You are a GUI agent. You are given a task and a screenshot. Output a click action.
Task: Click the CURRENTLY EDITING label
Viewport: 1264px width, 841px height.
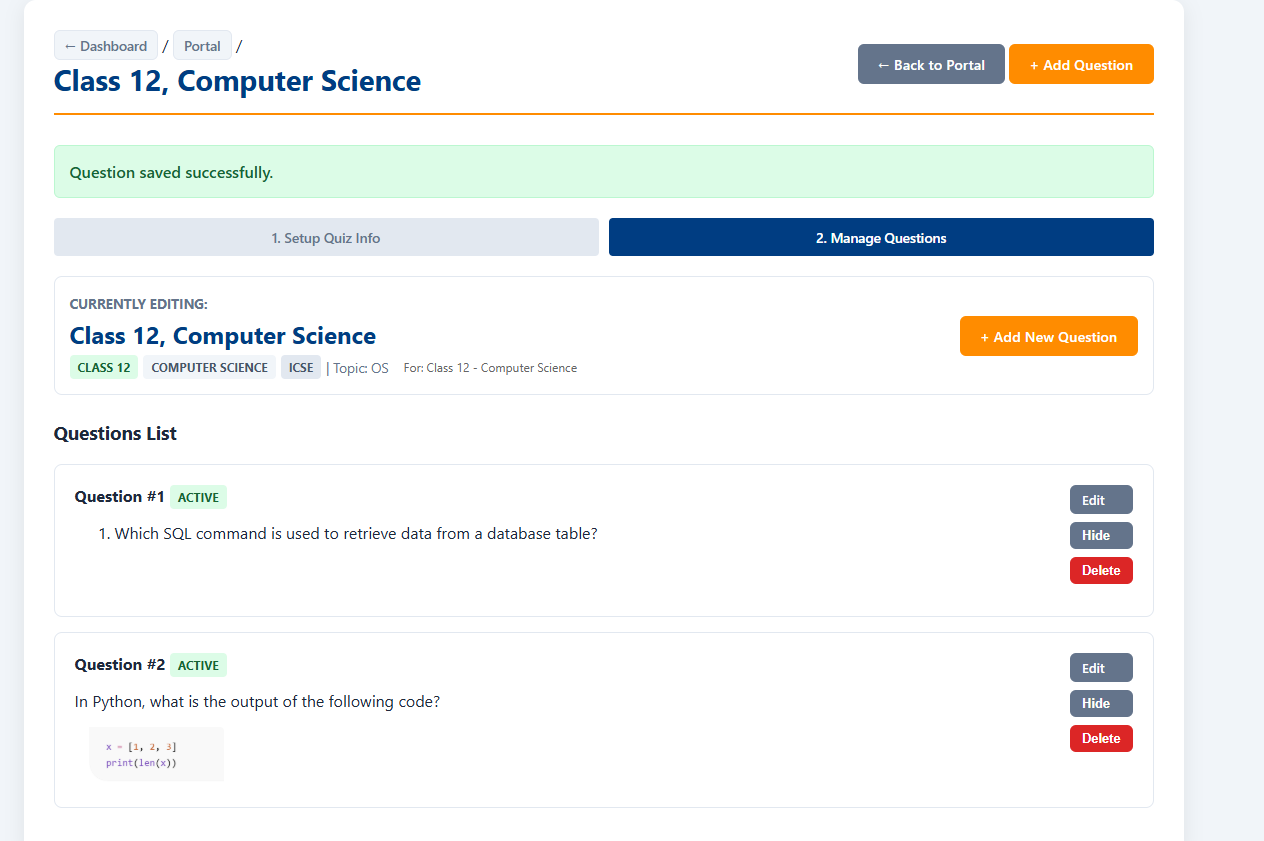coord(139,304)
